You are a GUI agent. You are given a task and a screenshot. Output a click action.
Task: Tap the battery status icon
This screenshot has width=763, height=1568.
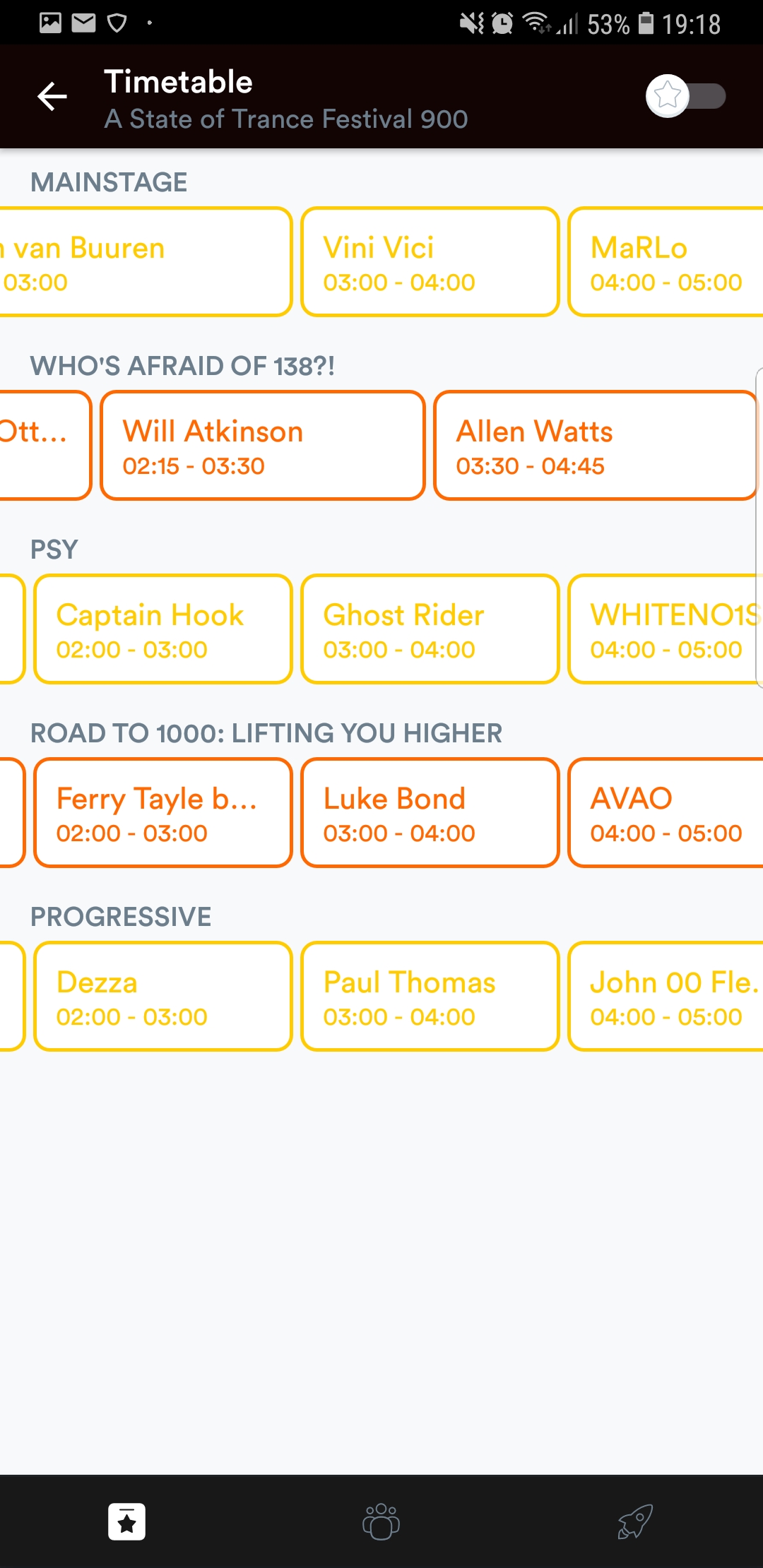pos(646,23)
